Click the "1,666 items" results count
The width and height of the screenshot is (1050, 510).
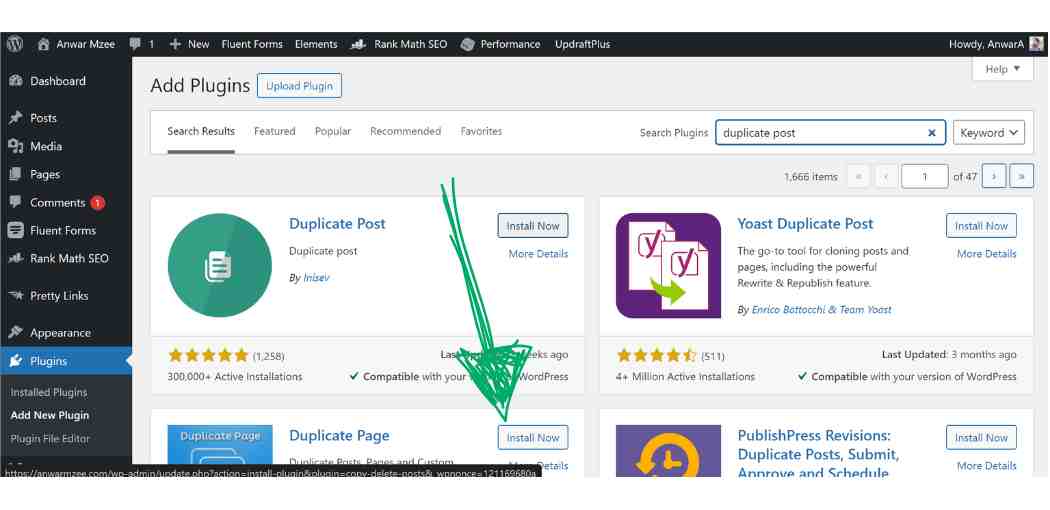click(x=810, y=177)
